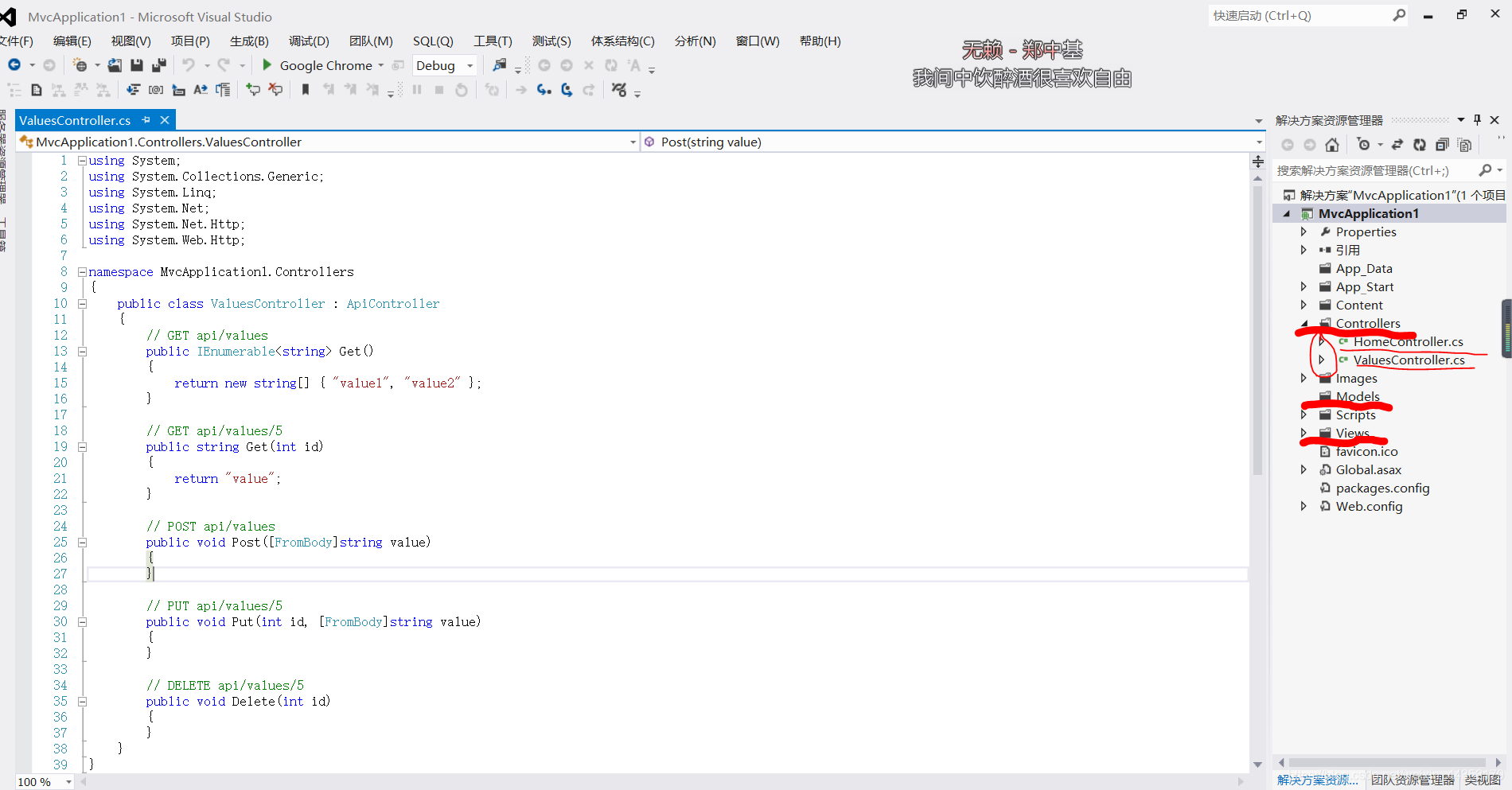The image size is (1512, 790).
Task: Switch to the 类视图 bottom tab
Action: point(1483,780)
